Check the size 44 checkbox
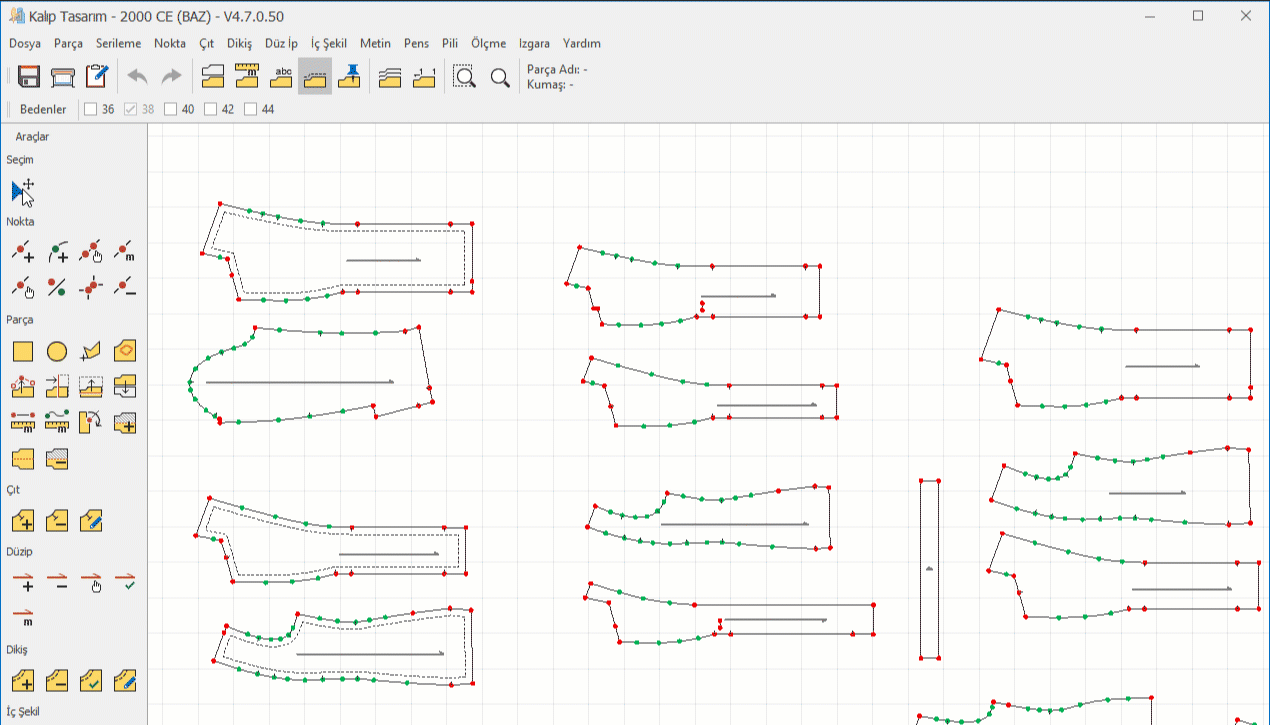Screen dimensions: 1270x725 pyautogui.click(x=251, y=109)
